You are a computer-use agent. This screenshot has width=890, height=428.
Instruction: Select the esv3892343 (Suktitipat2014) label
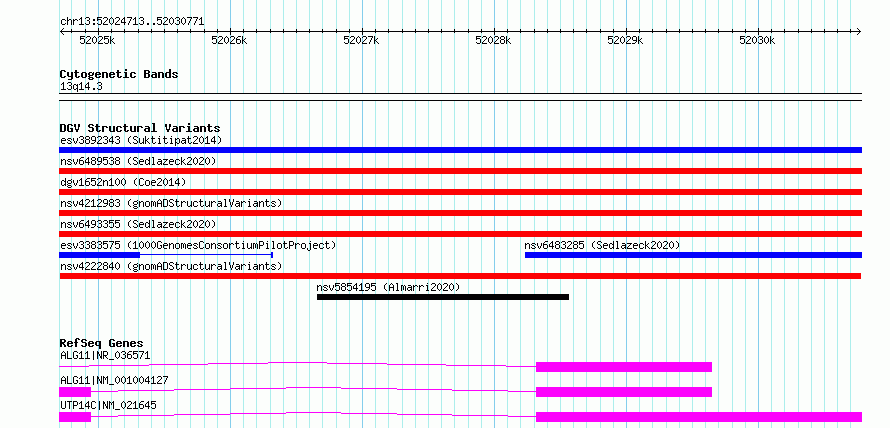tap(141, 140)
